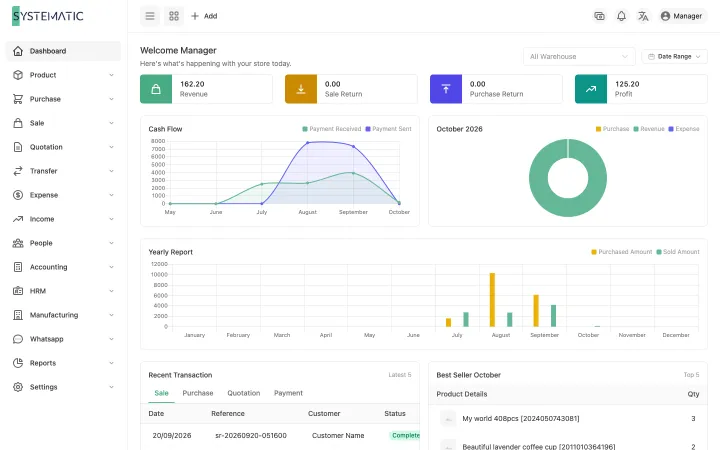The width and height of the screenshot is (720, 450).
Task: Expand the Quotation menu chevron
Action: (111, 147)
